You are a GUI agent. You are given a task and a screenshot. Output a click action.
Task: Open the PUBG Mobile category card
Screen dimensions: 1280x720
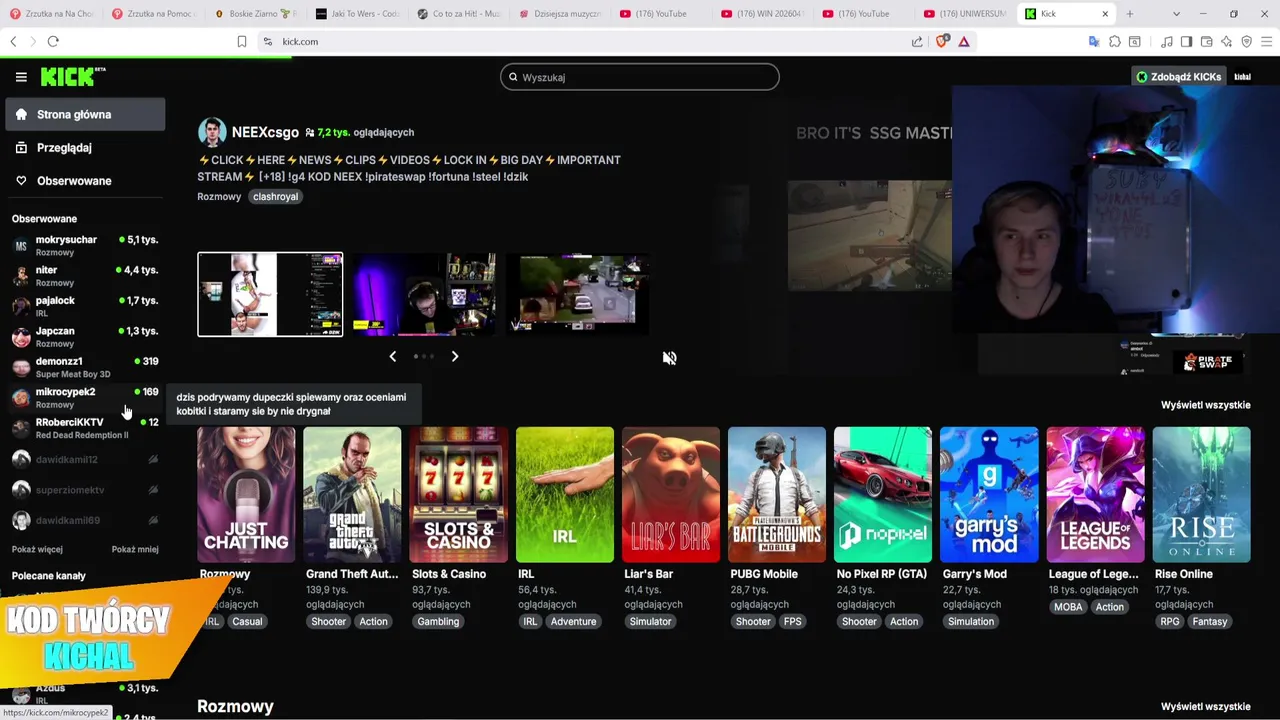(777, 494)
